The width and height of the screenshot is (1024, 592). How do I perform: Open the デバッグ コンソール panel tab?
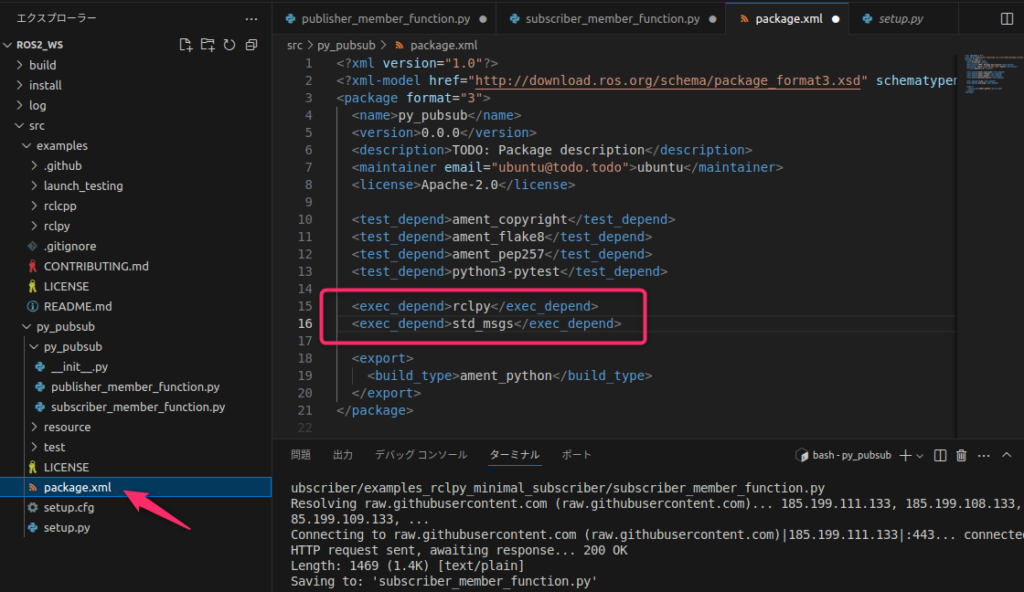coord(420,455)
